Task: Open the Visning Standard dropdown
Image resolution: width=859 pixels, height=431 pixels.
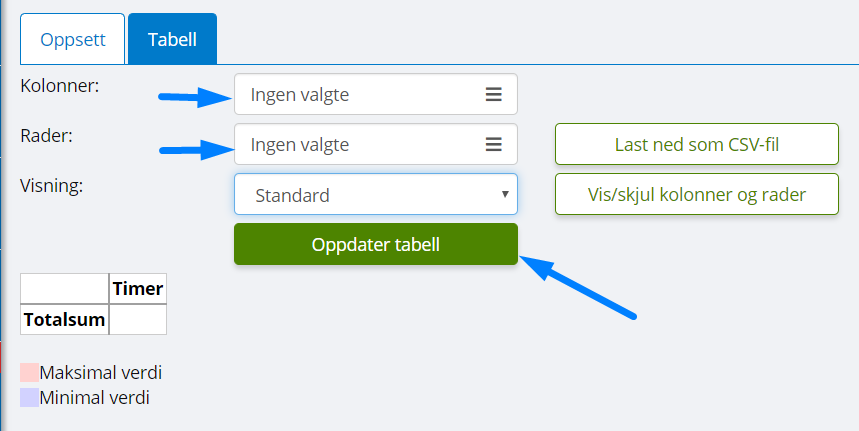Action: click(376, 194)
